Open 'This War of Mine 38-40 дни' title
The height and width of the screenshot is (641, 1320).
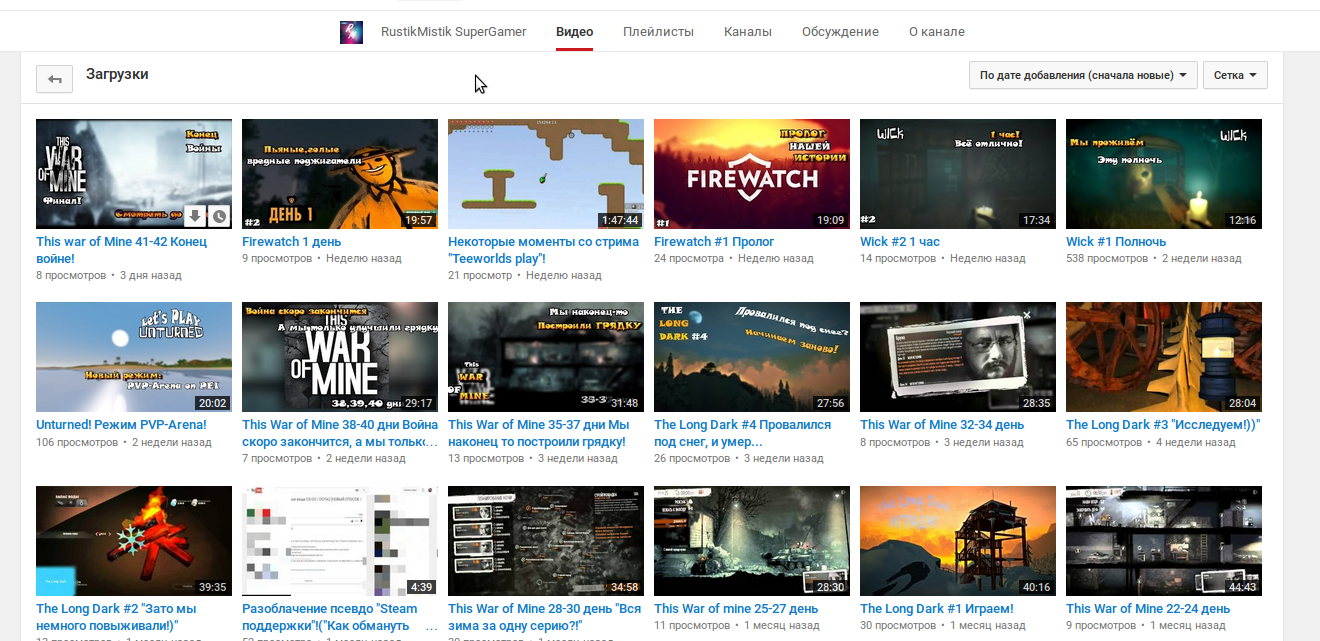pos(340,433)
